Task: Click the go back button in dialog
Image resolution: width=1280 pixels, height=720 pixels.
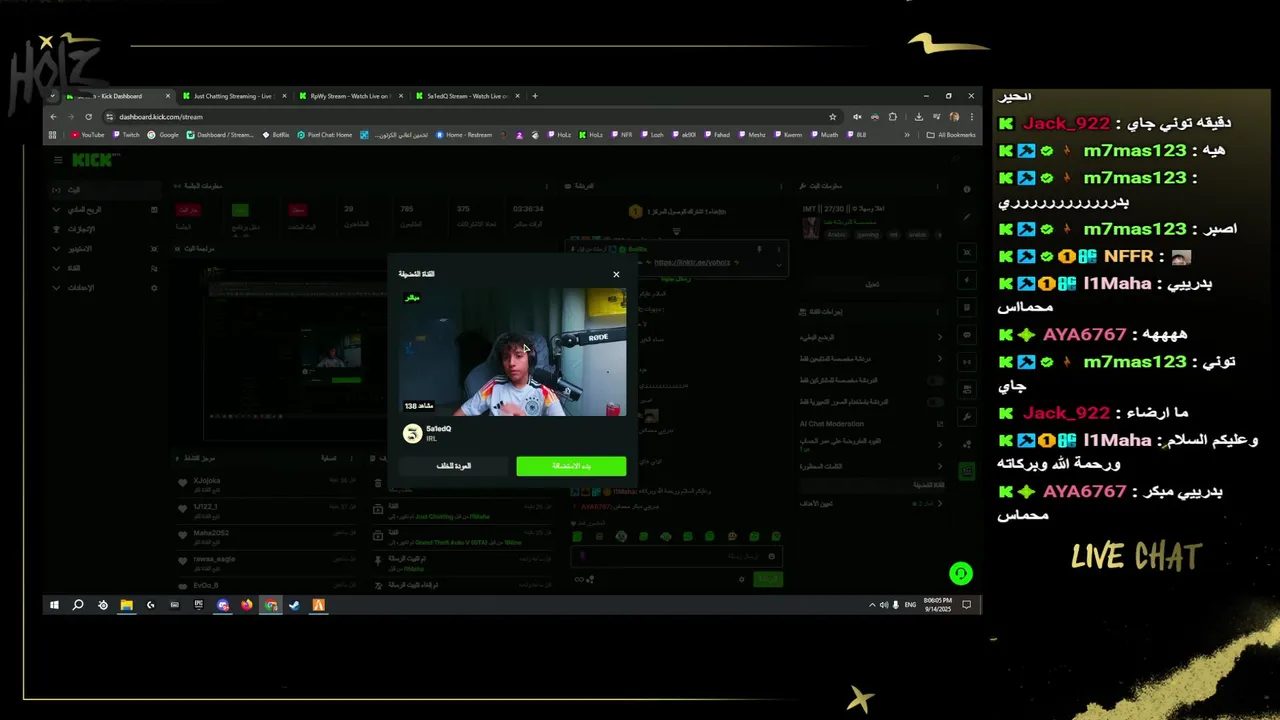Action: (x=453, y=466)
